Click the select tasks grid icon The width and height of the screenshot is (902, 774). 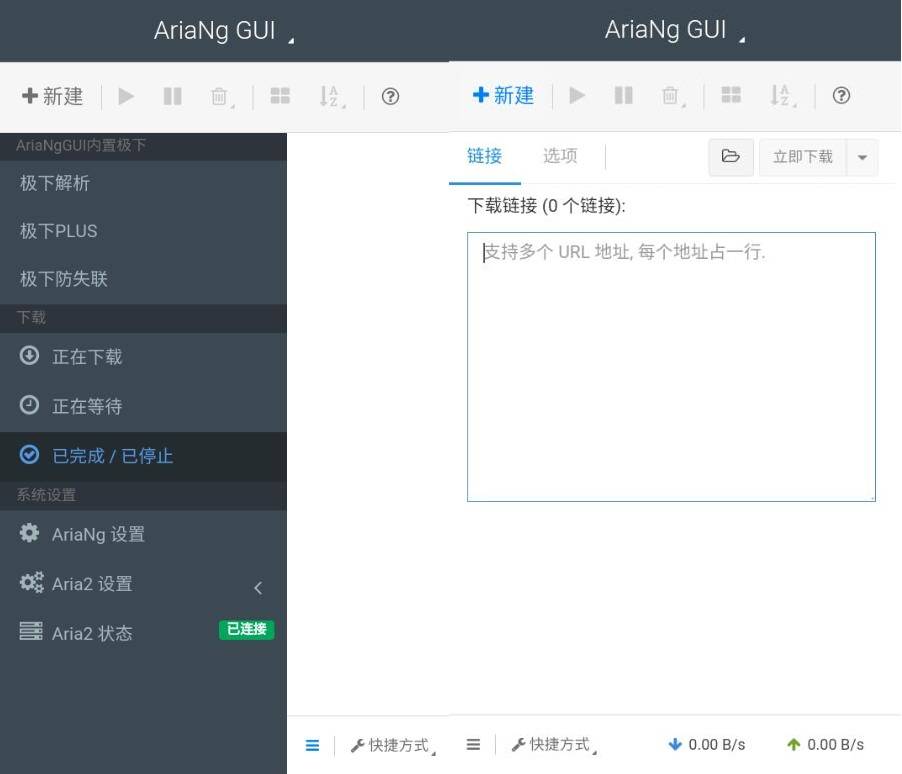pyautogui.click(x=731, y=95)
